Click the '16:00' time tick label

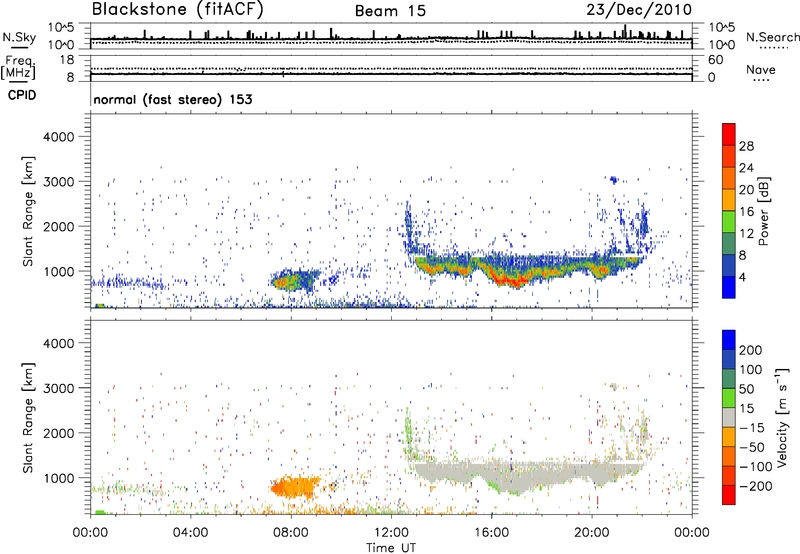pos(491,533)
